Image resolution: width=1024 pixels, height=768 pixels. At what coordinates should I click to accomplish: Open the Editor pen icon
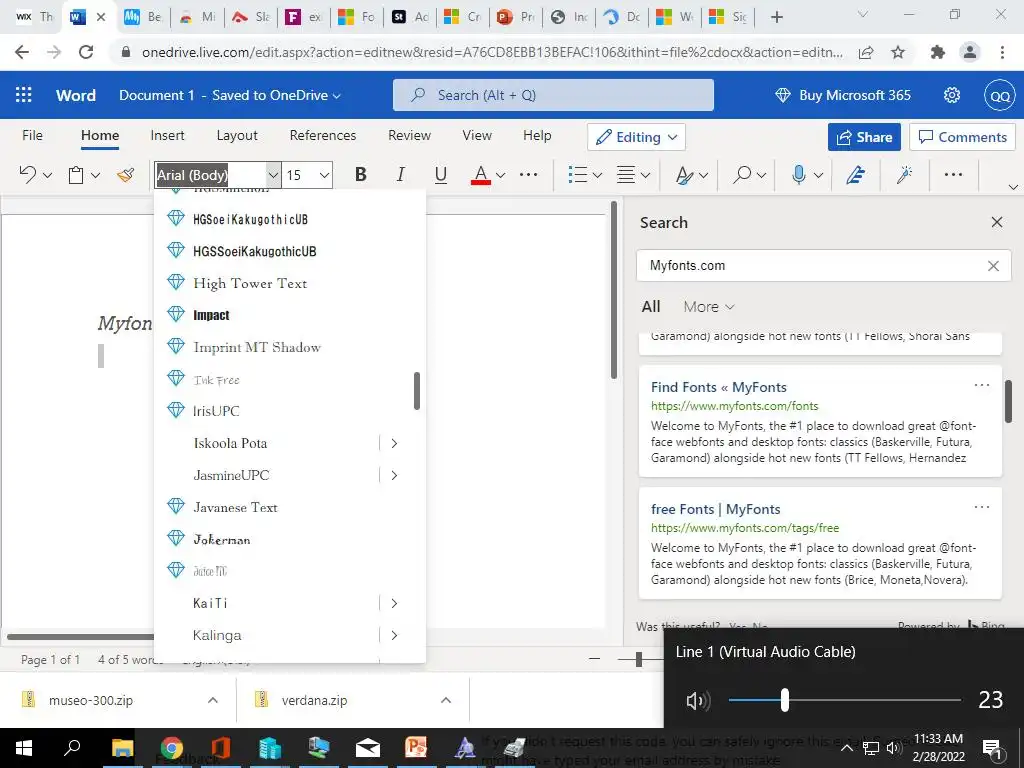pos(856,174)
